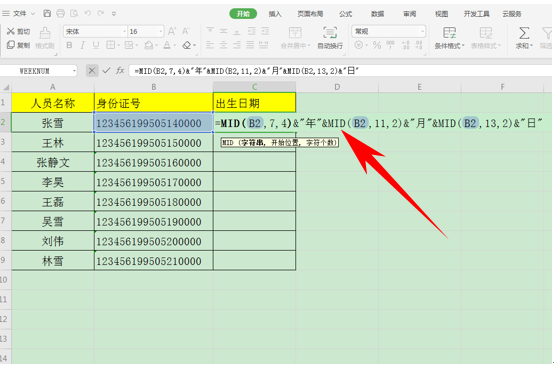
Task: Open the 云服务 (Cloud Services) tab
Action: [512, 14]
